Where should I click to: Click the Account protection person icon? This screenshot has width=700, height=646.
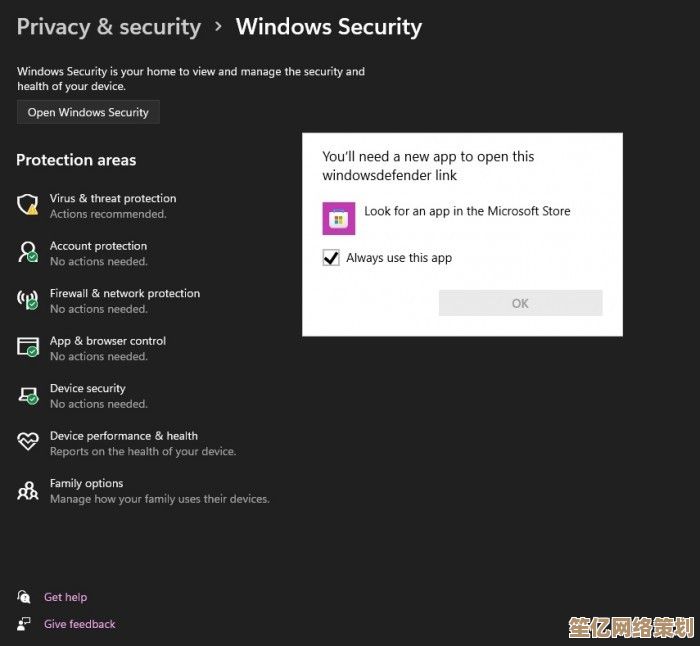tap(28, 252)
